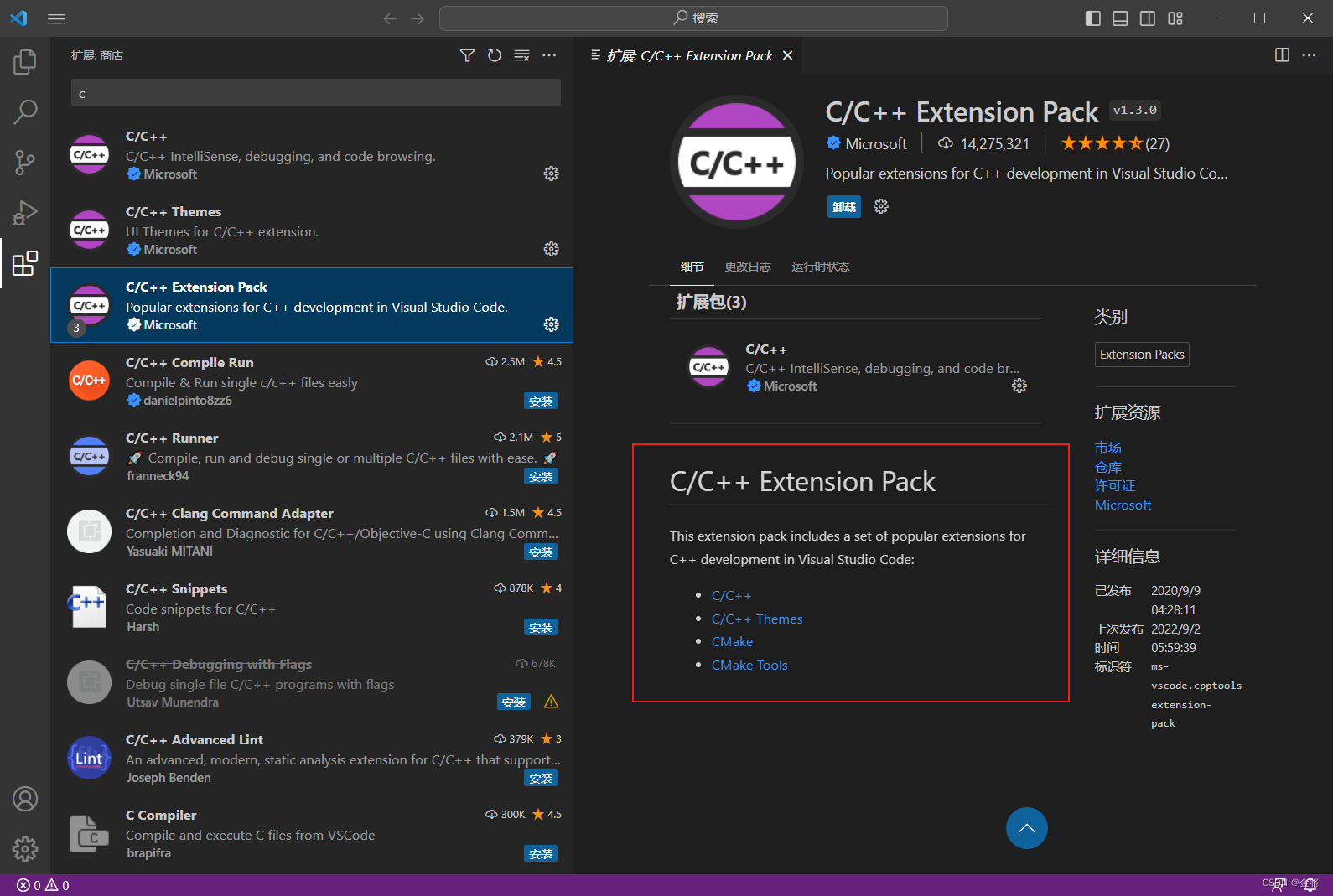Screen dimensions: 1333x896
Task: Open Source Control view
Action: [x=25, y=163]
